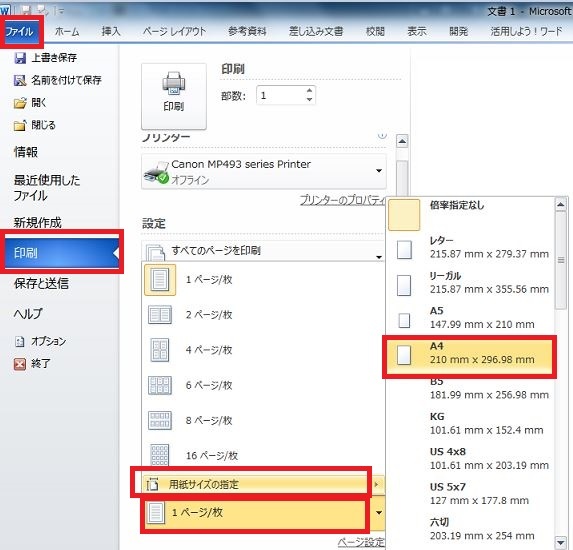This screenshot has width=573, height=550.
Task: Choose the 8 ページ/枚 layout icon
Action: click(160, 420)
